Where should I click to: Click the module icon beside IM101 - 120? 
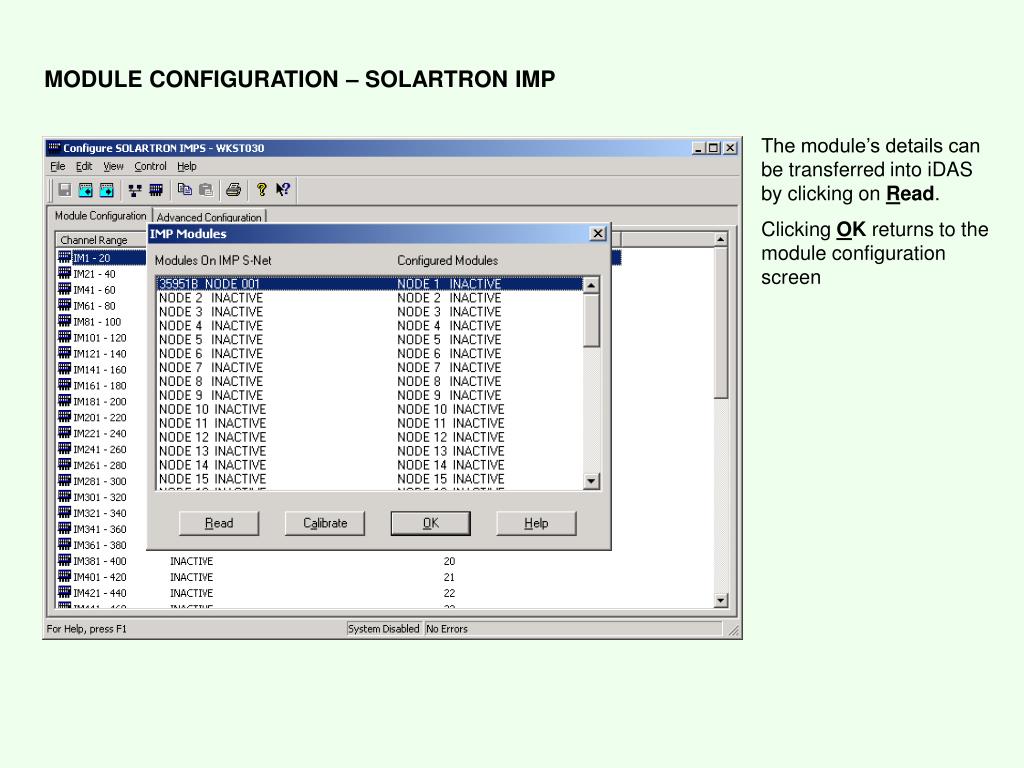(65, 337)
